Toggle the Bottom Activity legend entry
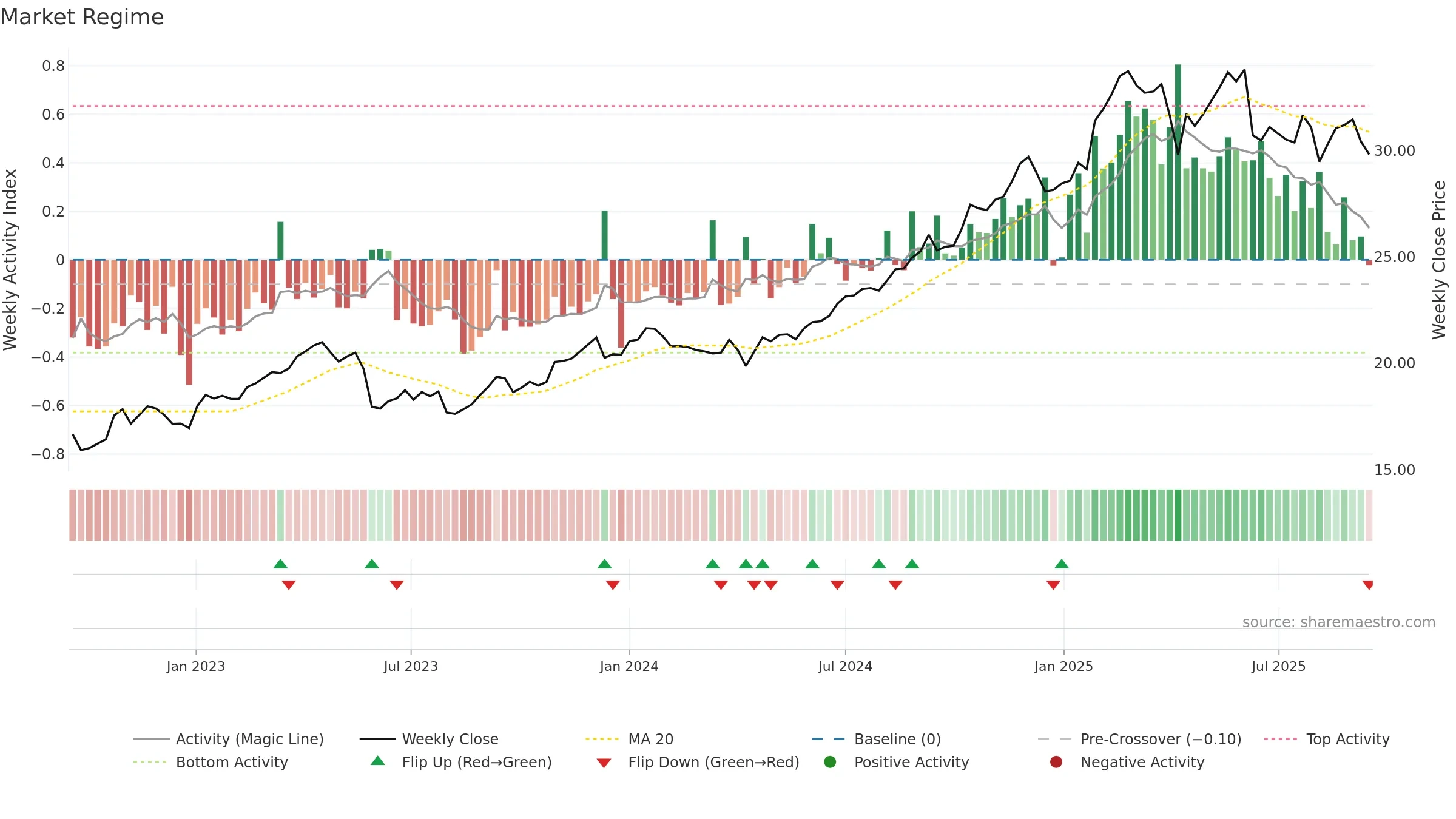The height and width of the screenshot is (819, 1456). 211,762
